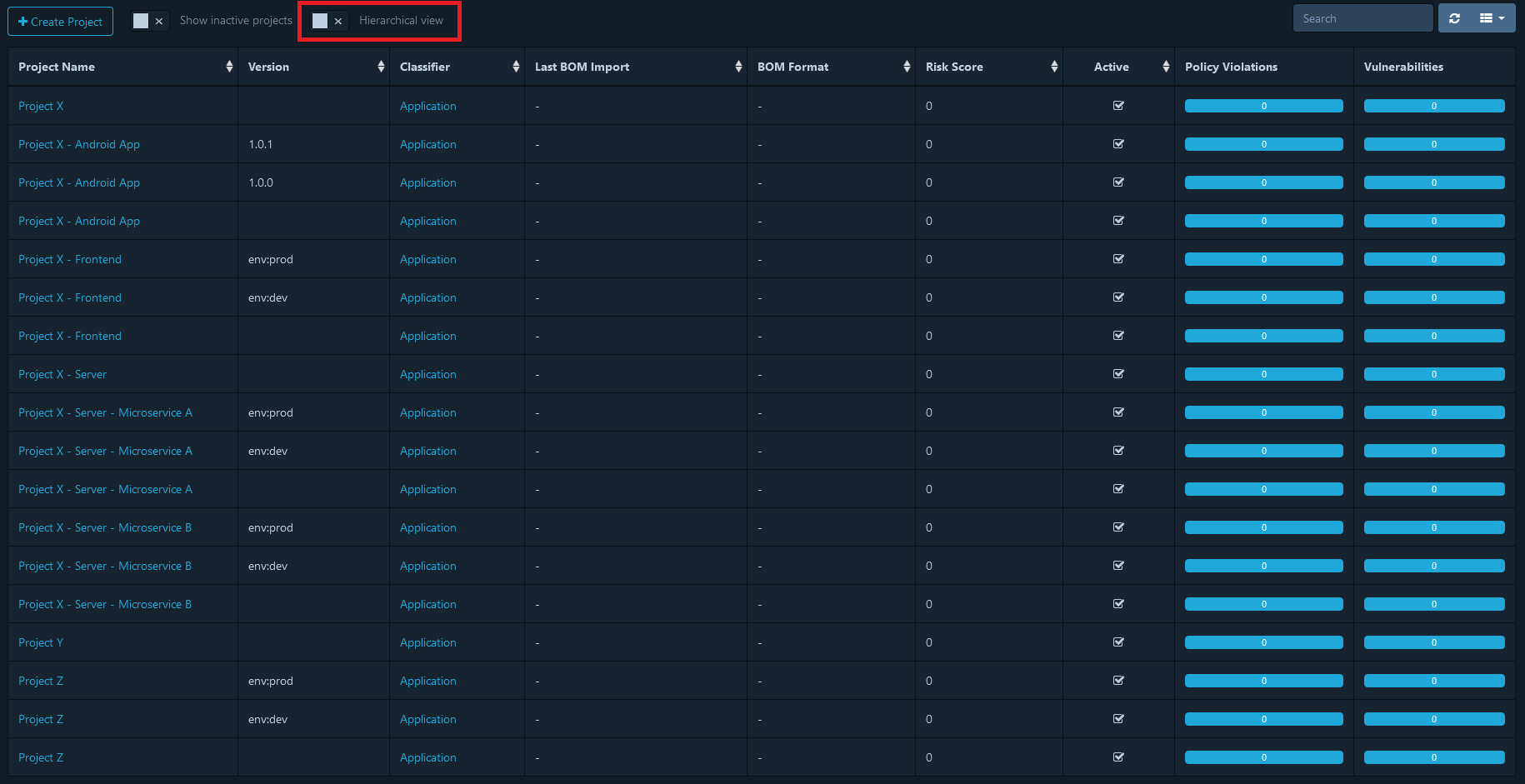Click the plus icon in Create Project
1525x784 pixels.
[x=22, y=22]
